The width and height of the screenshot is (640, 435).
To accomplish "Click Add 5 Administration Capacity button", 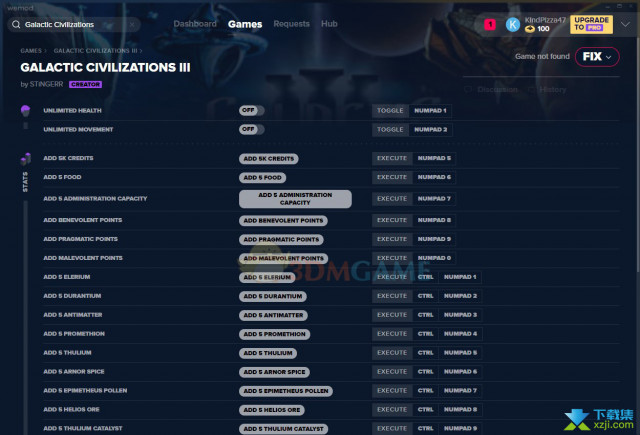I will click(295, 199).
